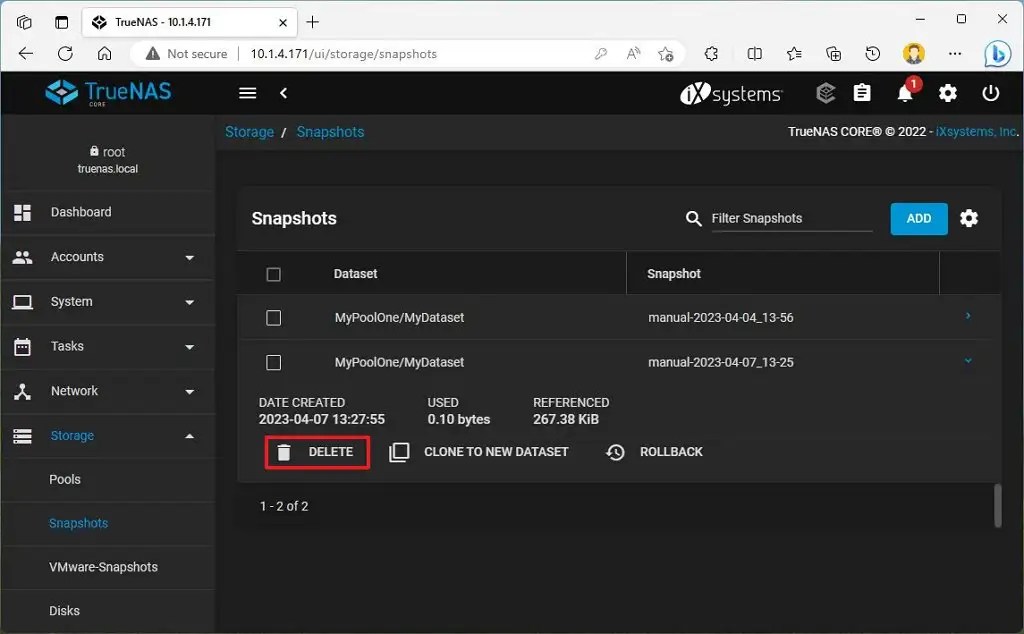Open the TrueNAS notifications bell
Viewport: 1024px width, 634px height.
[905, 93]
